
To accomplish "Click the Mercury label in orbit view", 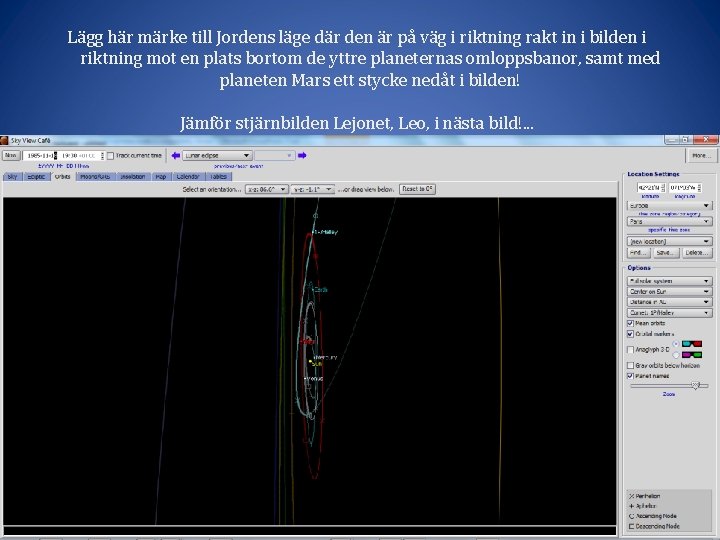I will pyautogui.click(x=326, y=357).
